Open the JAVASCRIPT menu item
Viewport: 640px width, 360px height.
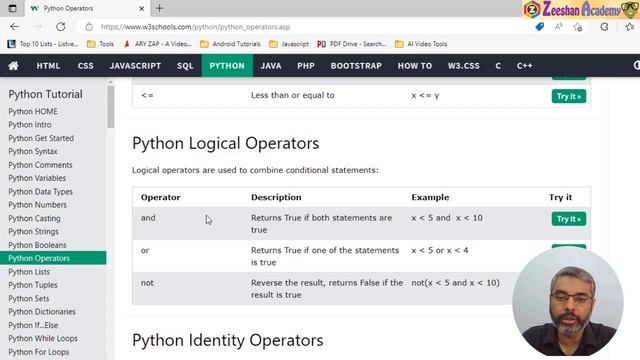(135, 66)
